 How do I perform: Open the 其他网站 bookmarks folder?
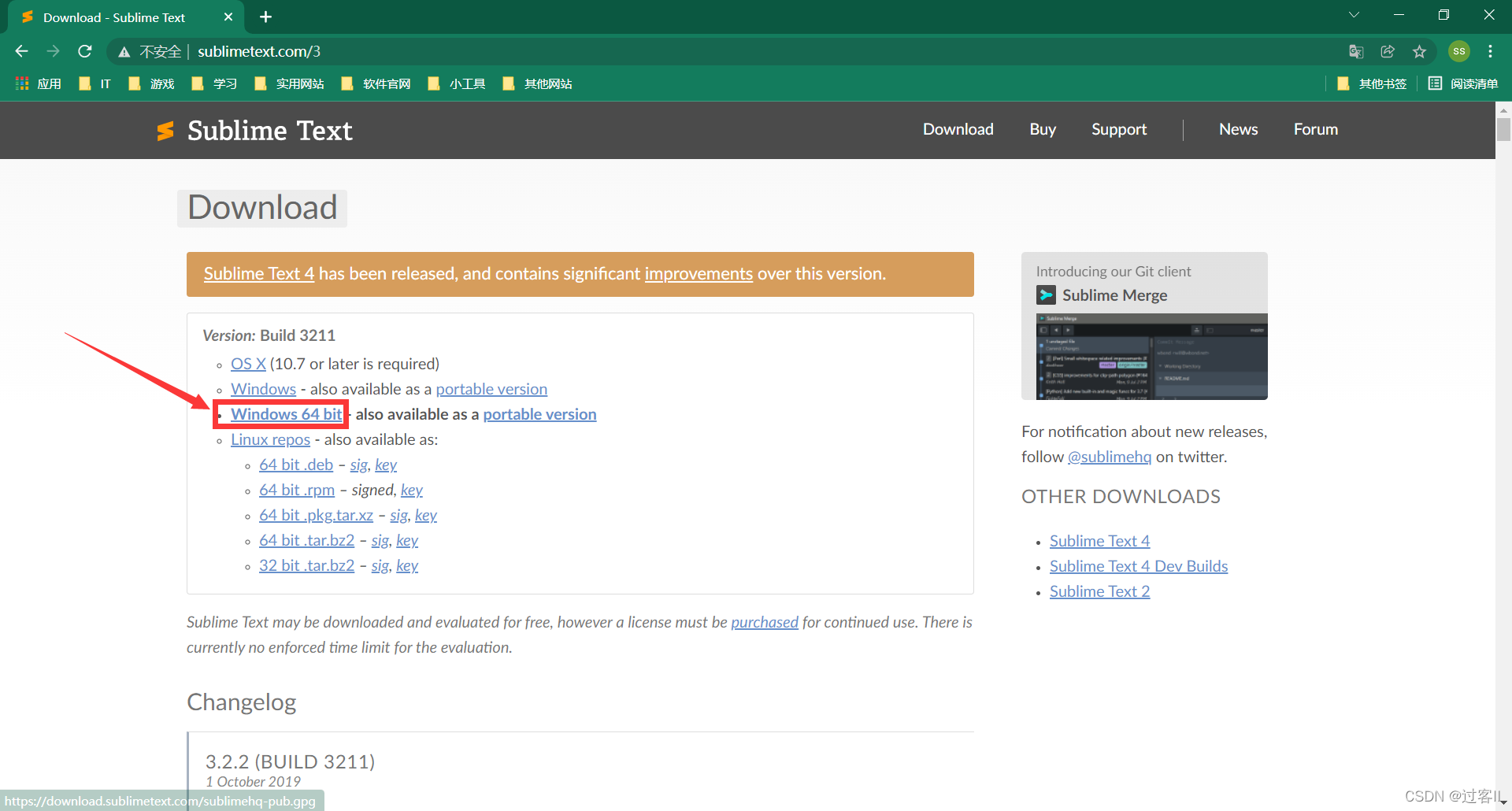537,83
